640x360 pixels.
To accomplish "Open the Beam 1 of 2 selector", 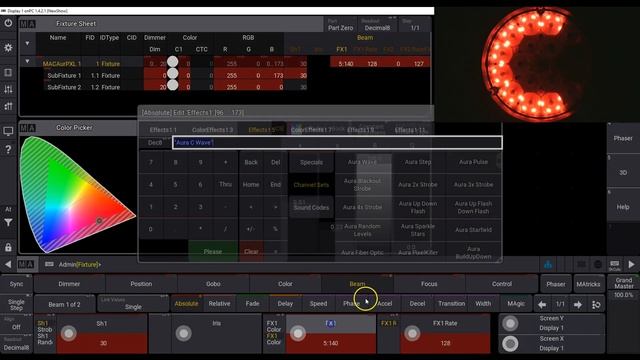I will [64, 304].
